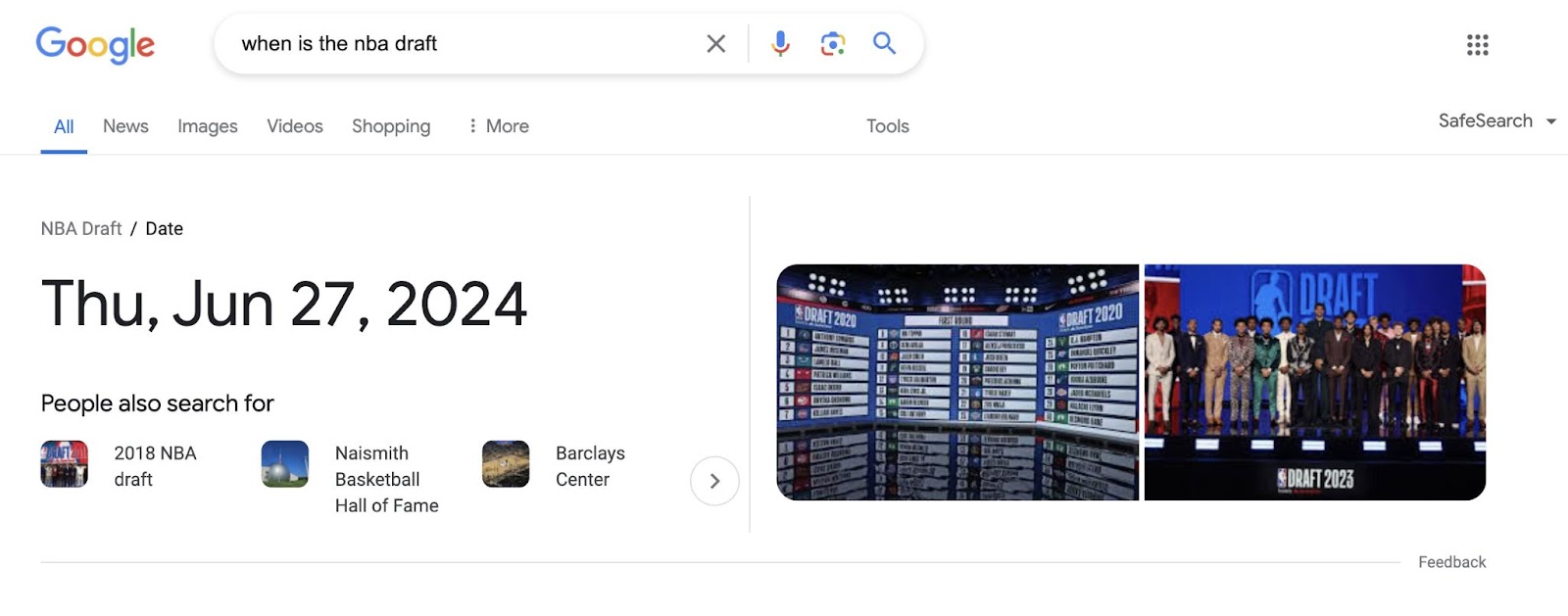Open the More search filters menu
The height and width of the screenshot is (616, 1568).
point(499,126)
